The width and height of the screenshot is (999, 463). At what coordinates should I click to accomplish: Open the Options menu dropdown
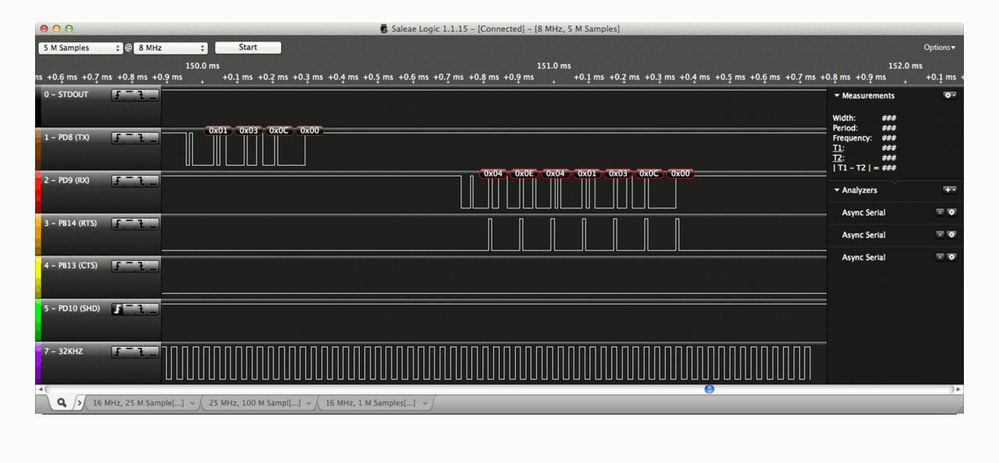tap(940, 48)
